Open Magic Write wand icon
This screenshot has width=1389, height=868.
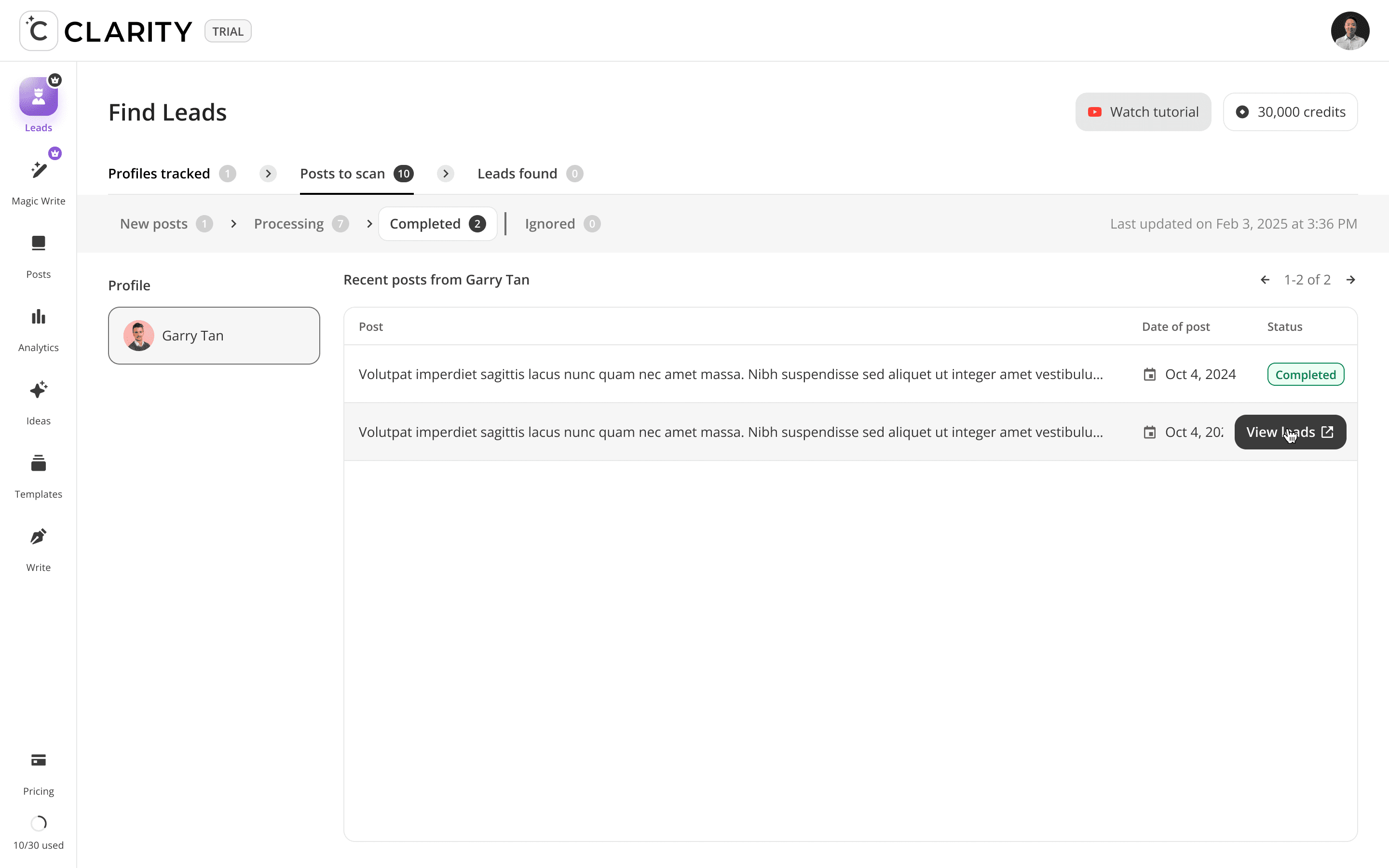point(39,170)
